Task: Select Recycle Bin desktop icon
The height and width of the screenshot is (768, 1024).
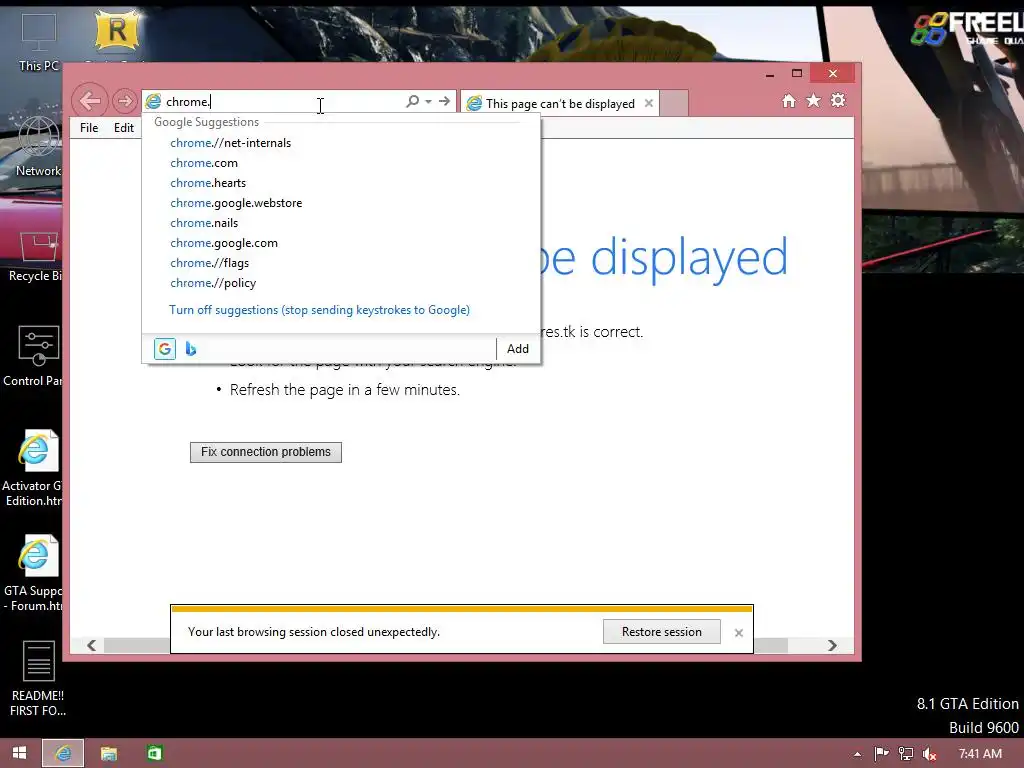Action: (35, 256)
